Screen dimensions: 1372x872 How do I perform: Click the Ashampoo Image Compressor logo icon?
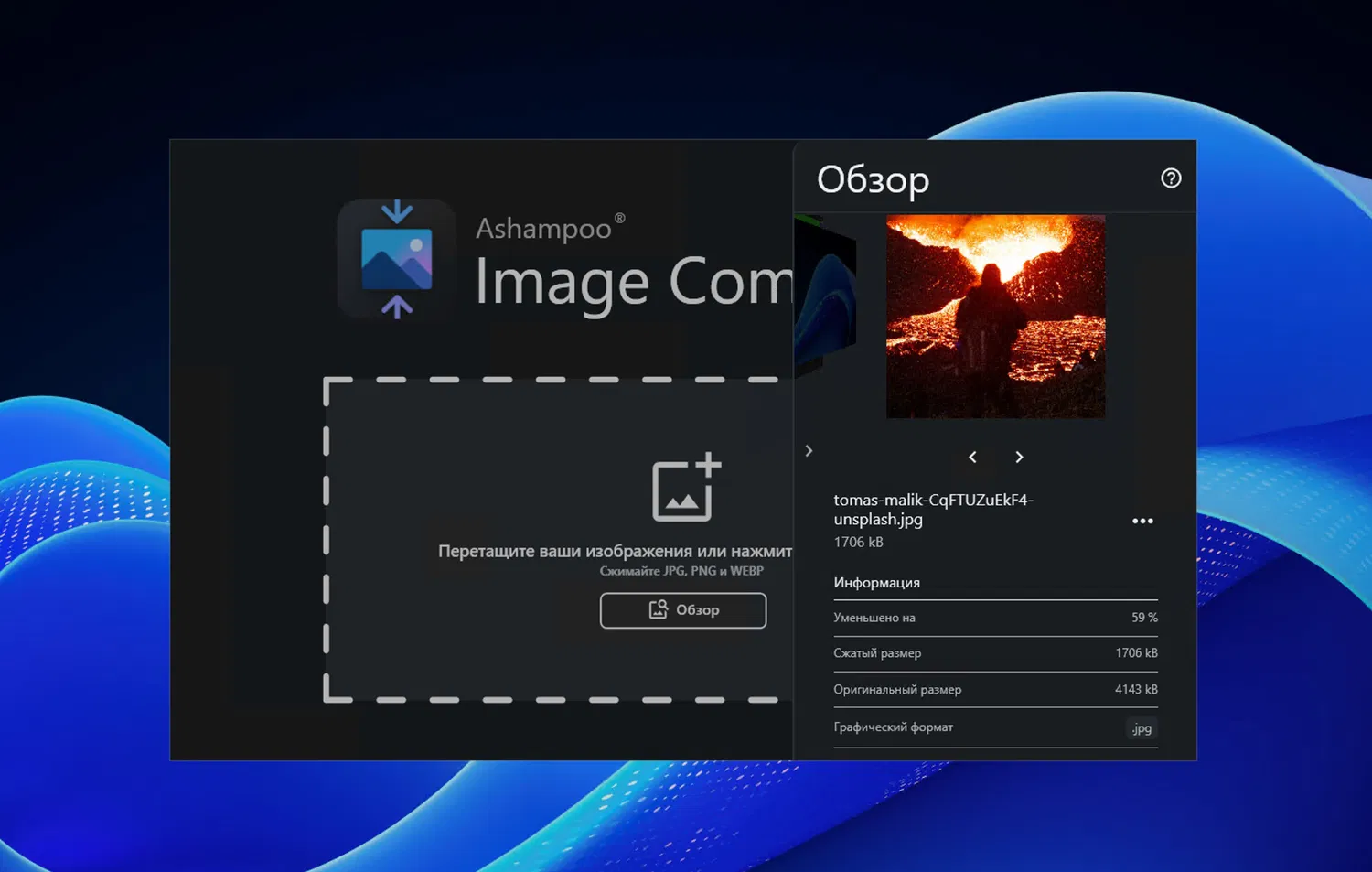396,259
